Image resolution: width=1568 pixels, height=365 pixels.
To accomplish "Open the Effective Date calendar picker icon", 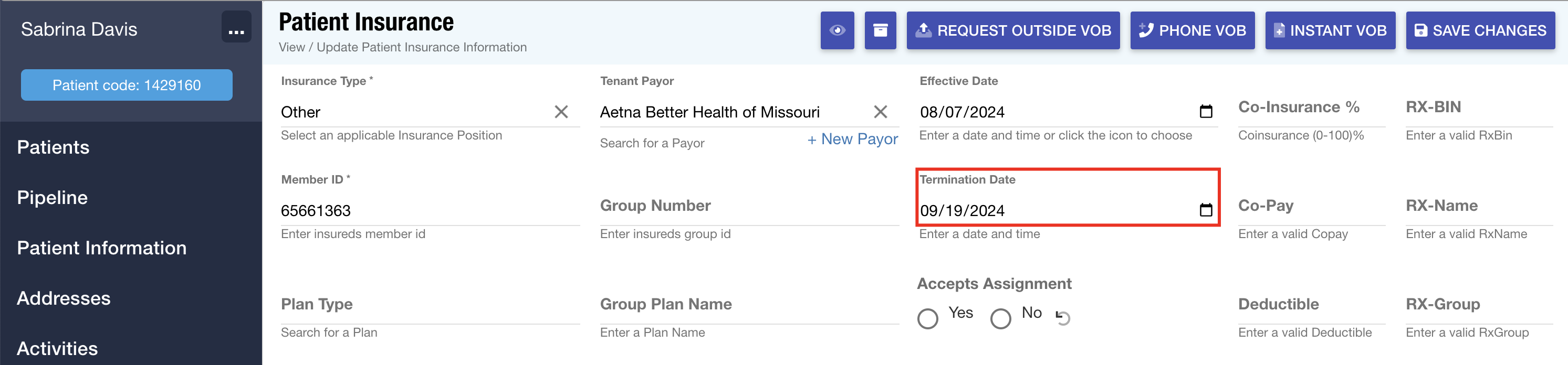I will point(1205,111).
